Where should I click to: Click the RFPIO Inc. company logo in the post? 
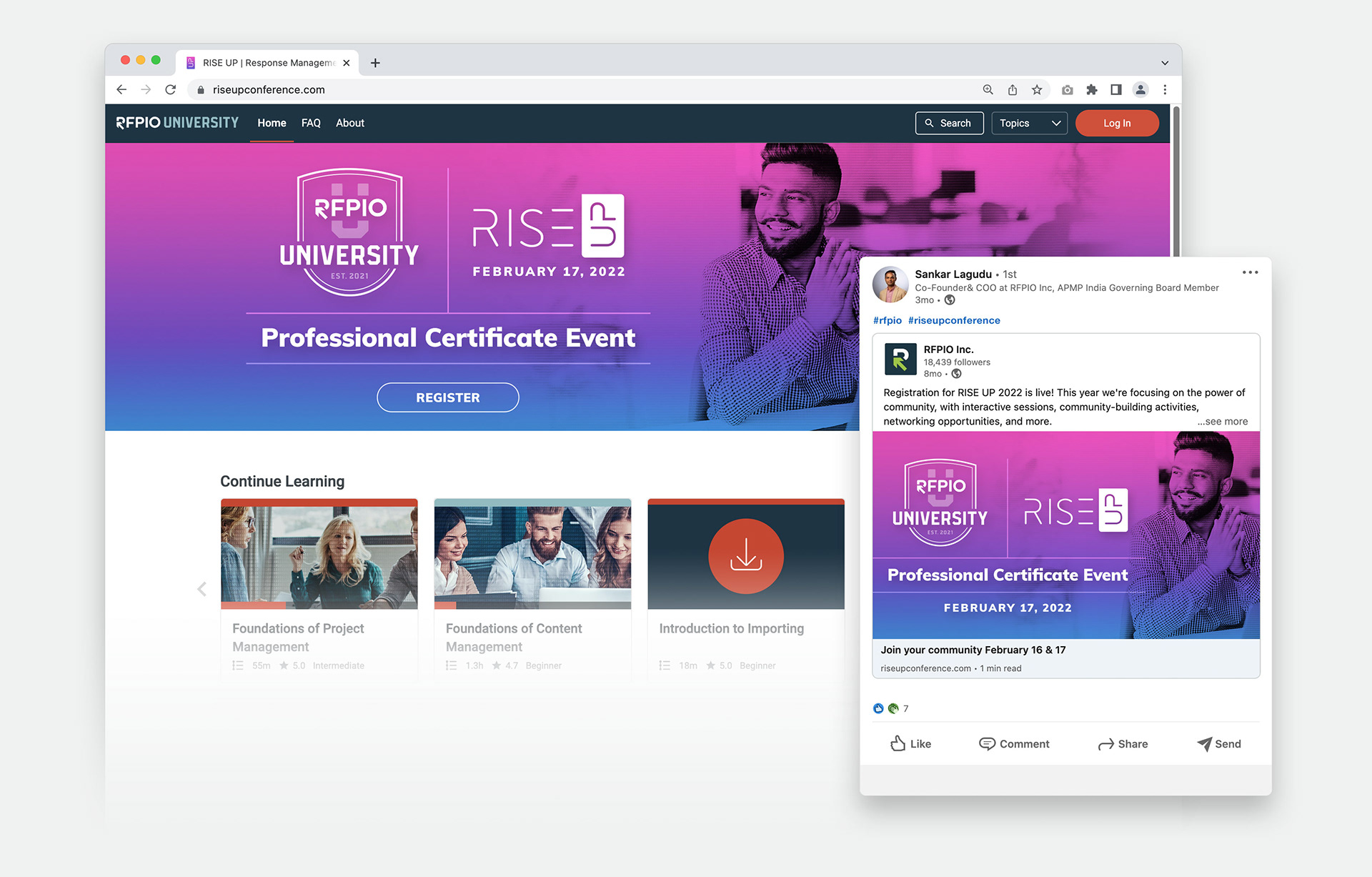[x=900, y=359]
